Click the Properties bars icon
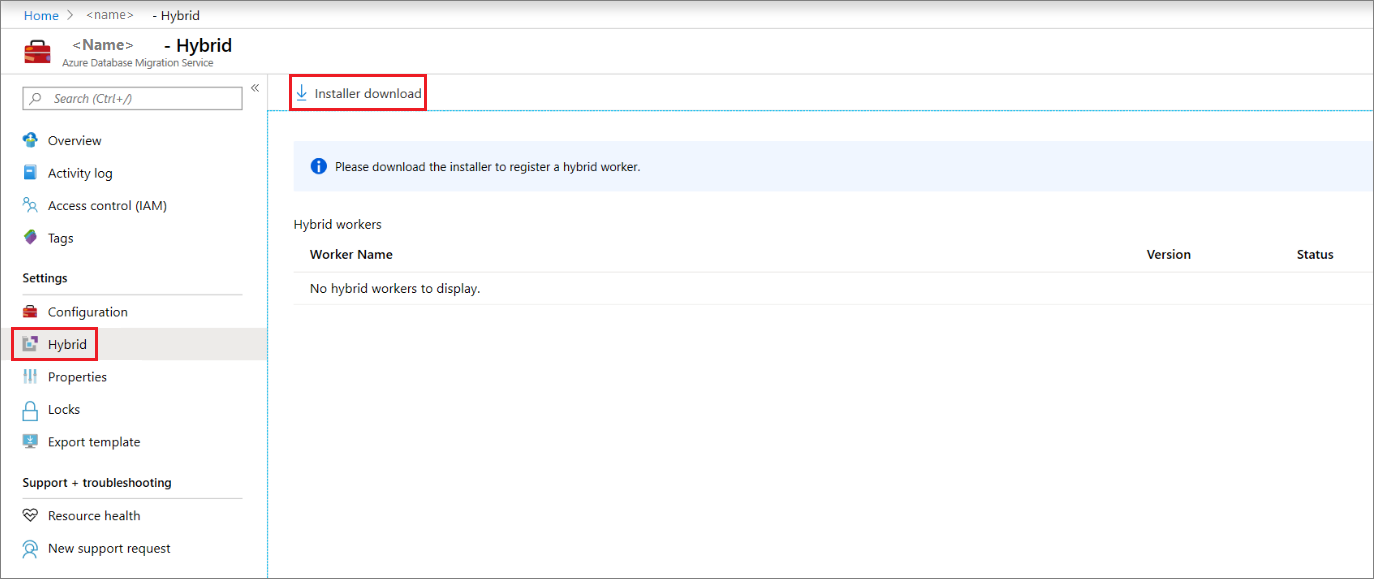The image size is (1374, 579). (30, 377)
